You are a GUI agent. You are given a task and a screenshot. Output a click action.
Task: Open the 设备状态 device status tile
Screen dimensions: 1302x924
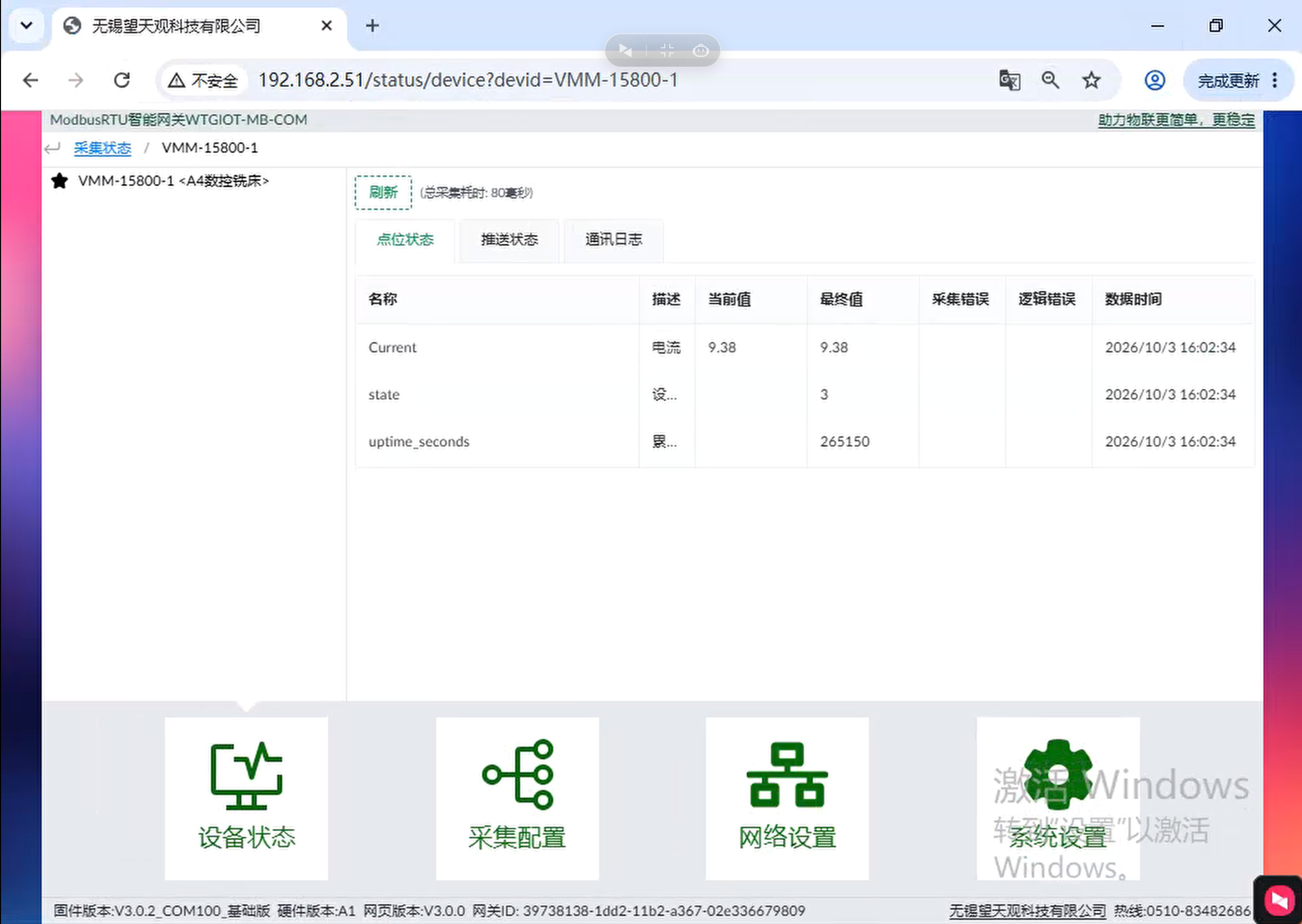click(x=246, y=798)
